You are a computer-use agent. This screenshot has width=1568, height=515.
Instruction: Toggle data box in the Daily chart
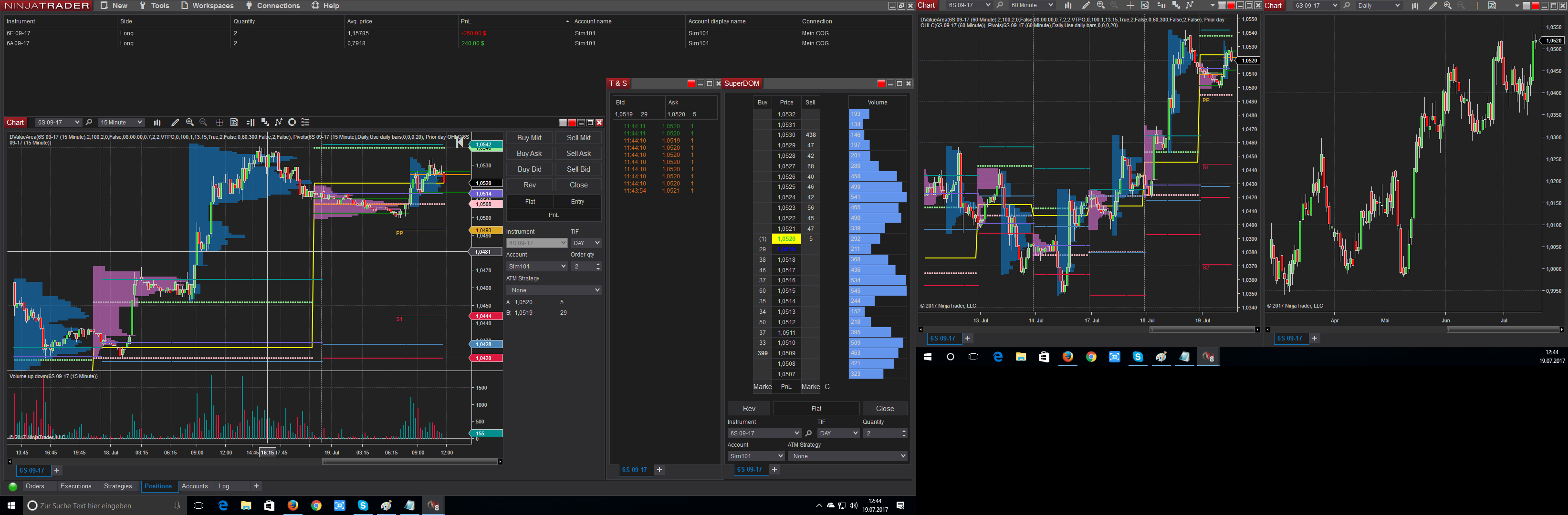(1492, 5)
